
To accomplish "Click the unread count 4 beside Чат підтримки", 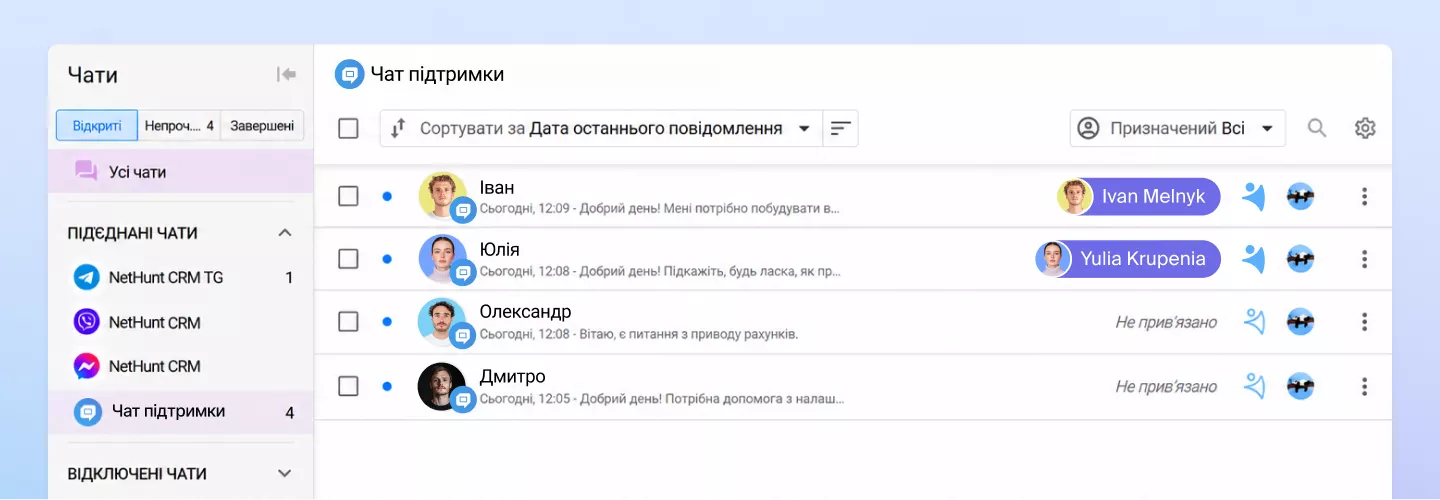I will (290, 412).
